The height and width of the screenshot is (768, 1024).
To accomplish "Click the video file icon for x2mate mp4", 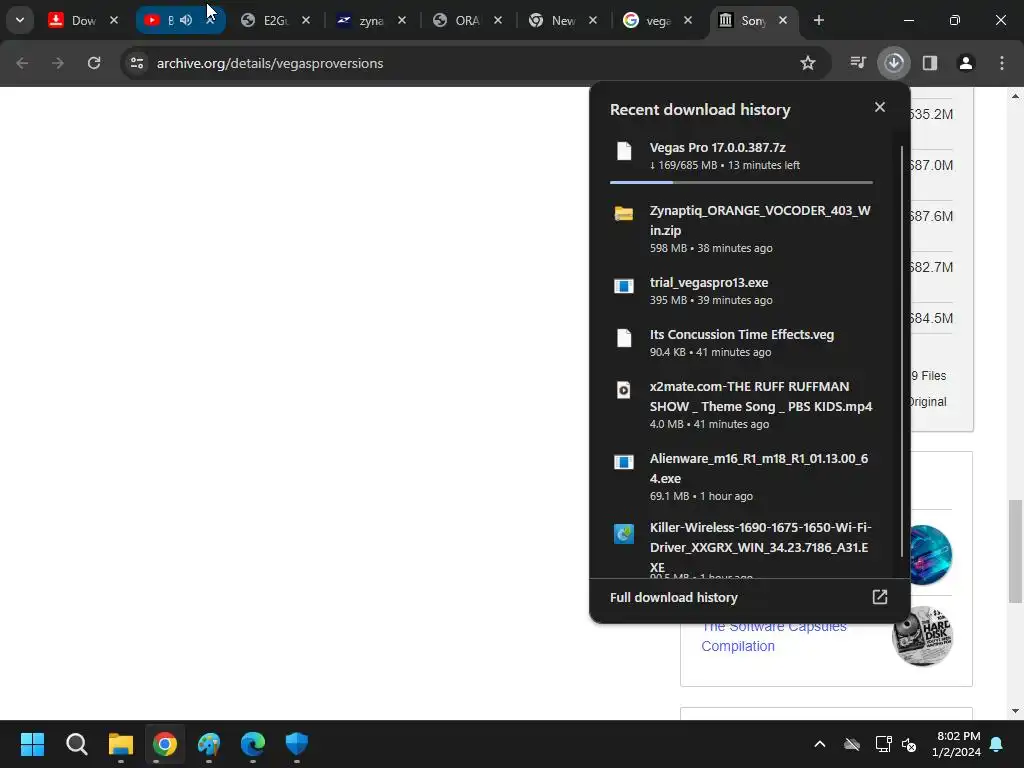I will pos(624,390).
